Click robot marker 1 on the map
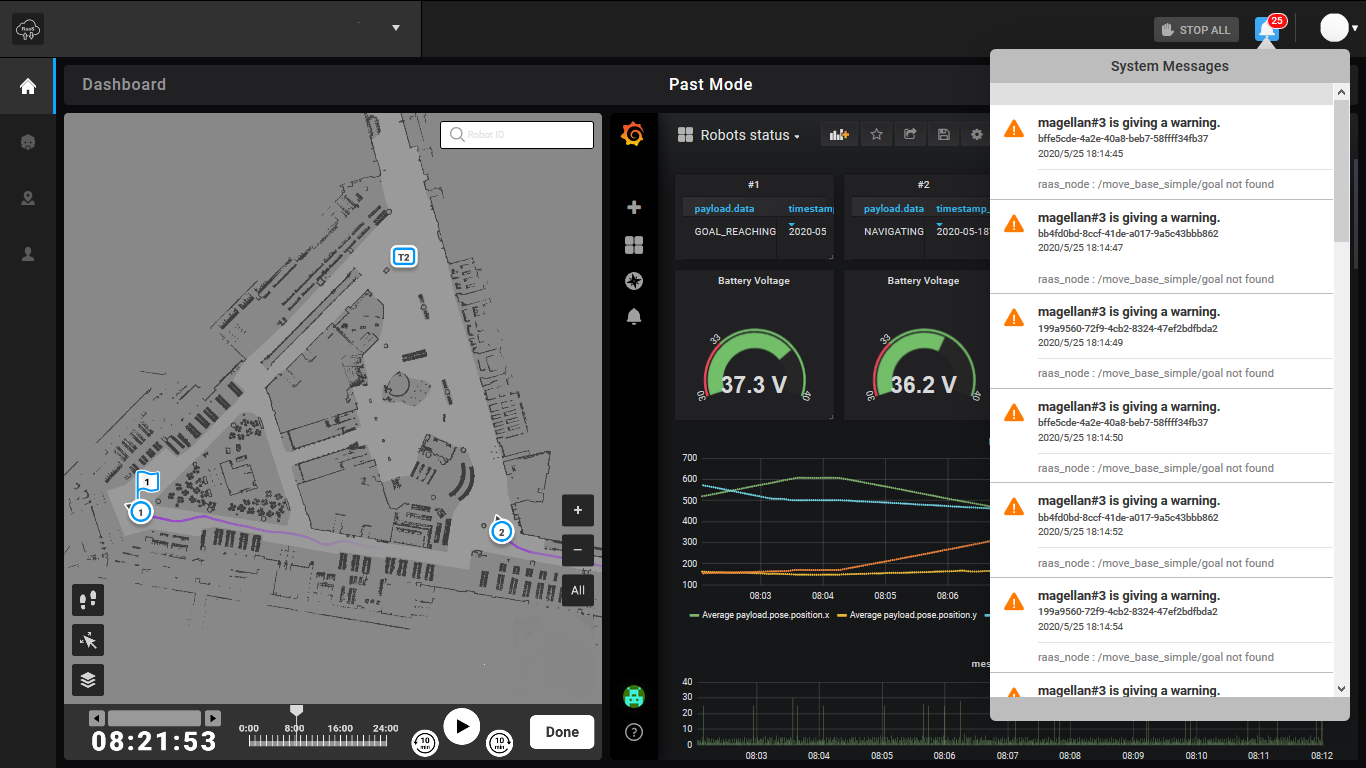1366x768 pixels. click(x=141, y=512)
